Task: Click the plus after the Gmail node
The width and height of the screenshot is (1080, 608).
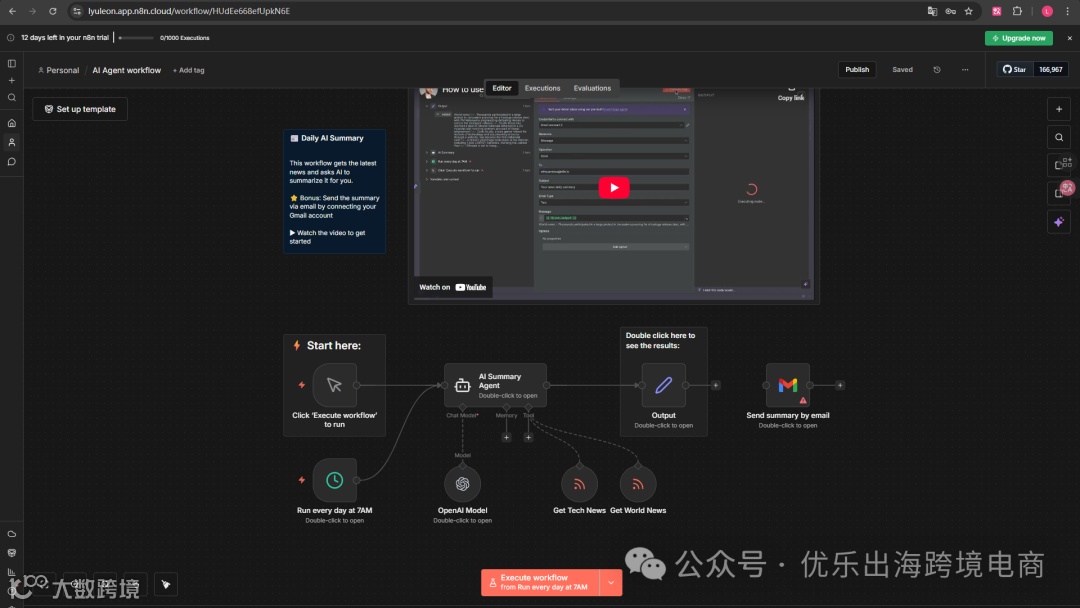Action: 840,386
